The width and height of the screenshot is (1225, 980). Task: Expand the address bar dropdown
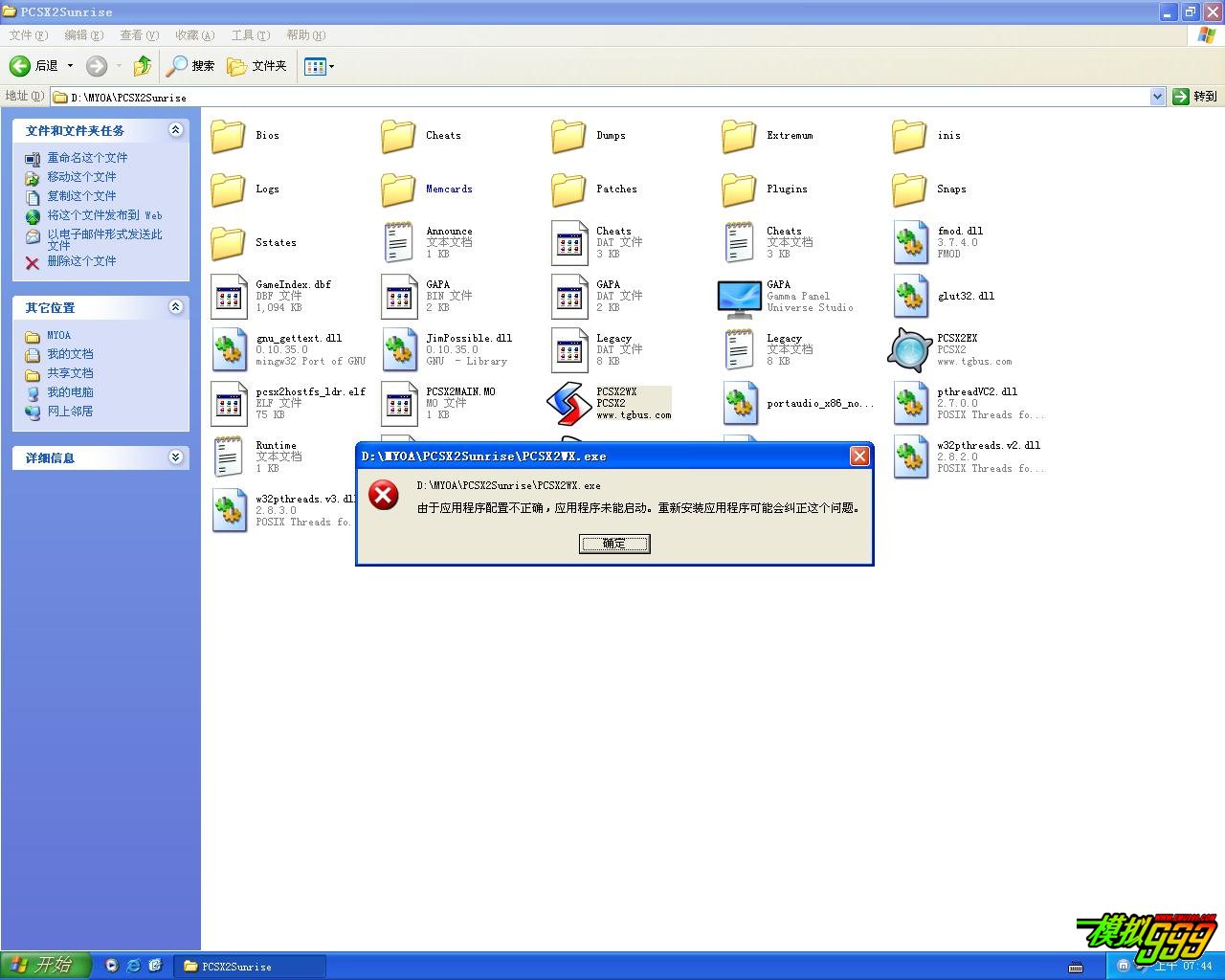1157,97
